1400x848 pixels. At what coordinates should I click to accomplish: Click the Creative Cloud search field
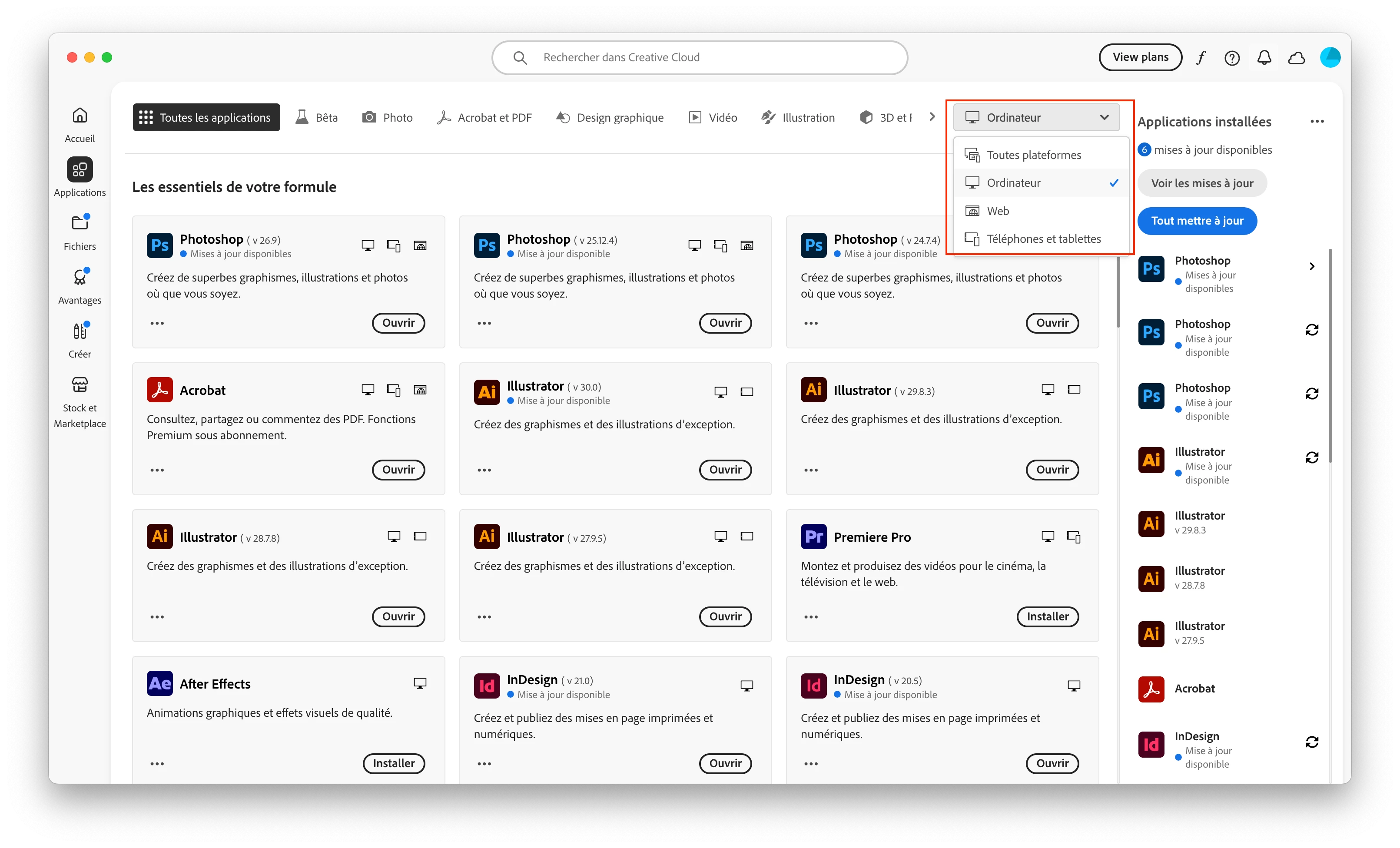point(700,57)
